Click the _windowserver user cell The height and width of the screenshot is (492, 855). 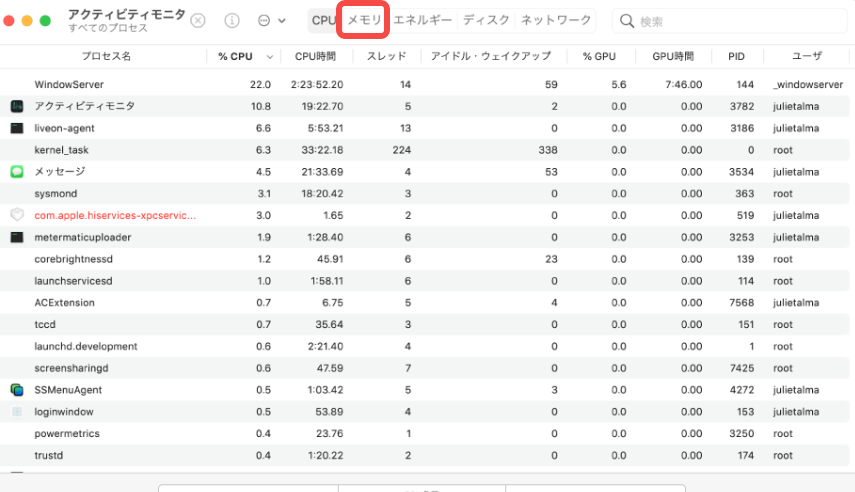808,85
